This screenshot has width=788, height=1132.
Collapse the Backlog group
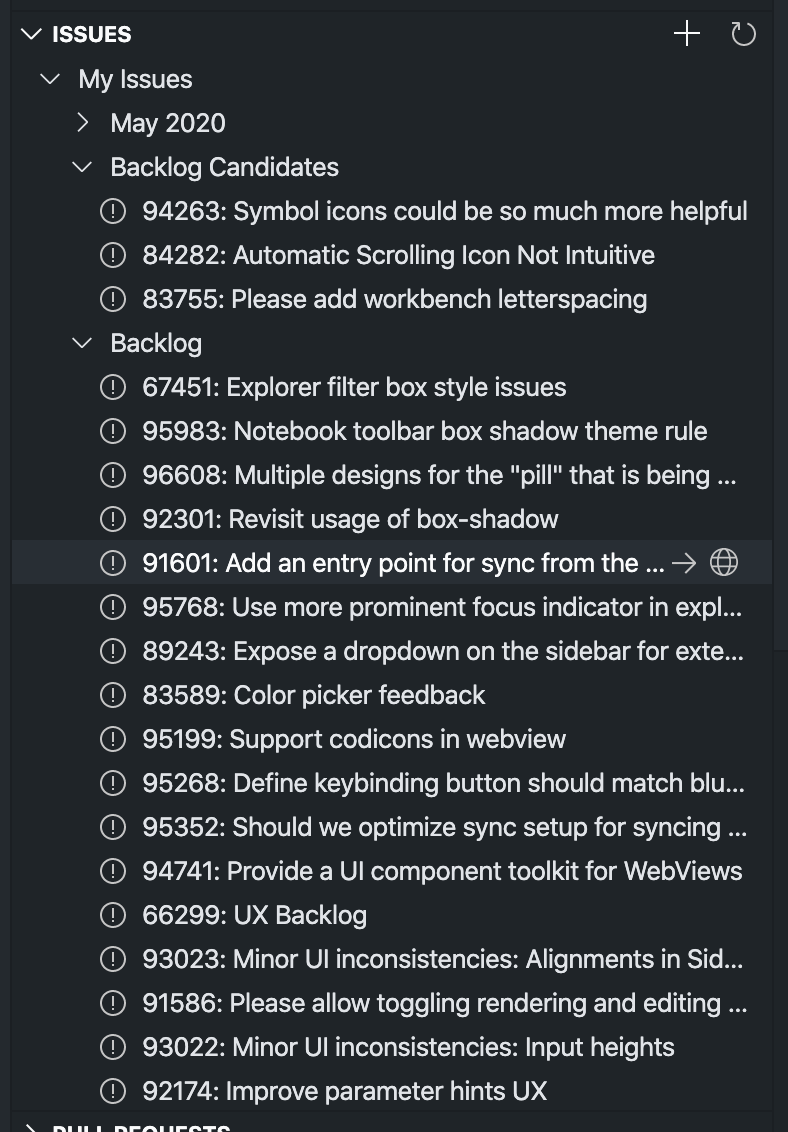[x=81, y=342]
